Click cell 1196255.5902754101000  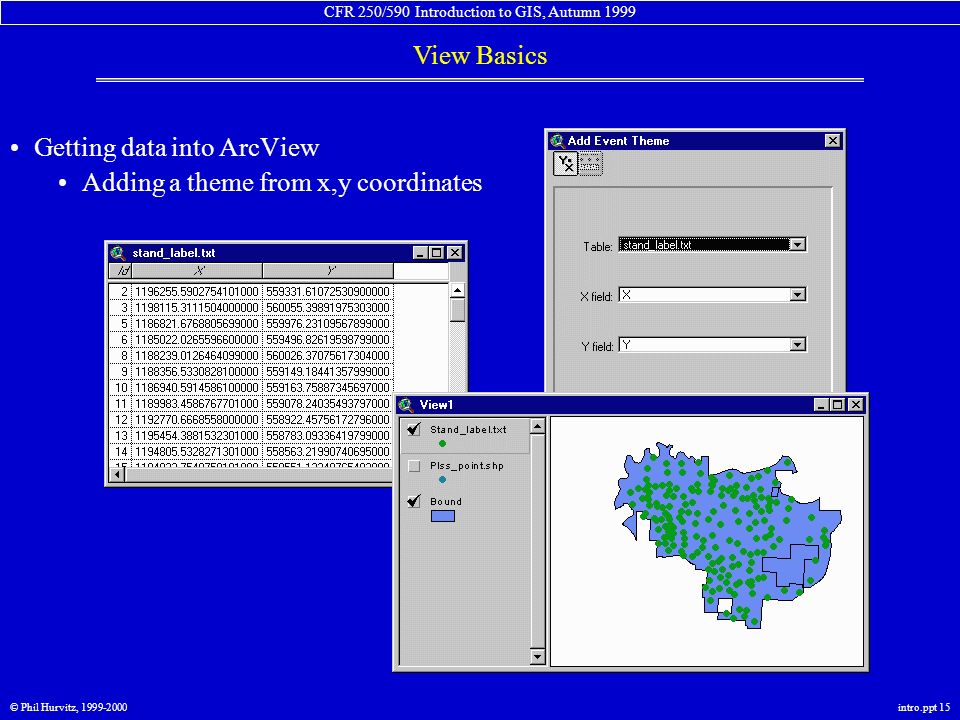pos(197,291)
